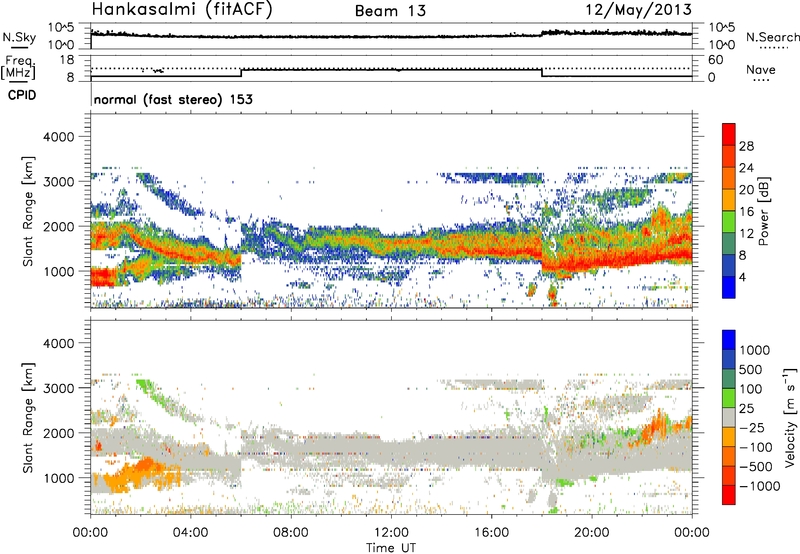Click the 60 tick on Nave axis

[716, 60]
